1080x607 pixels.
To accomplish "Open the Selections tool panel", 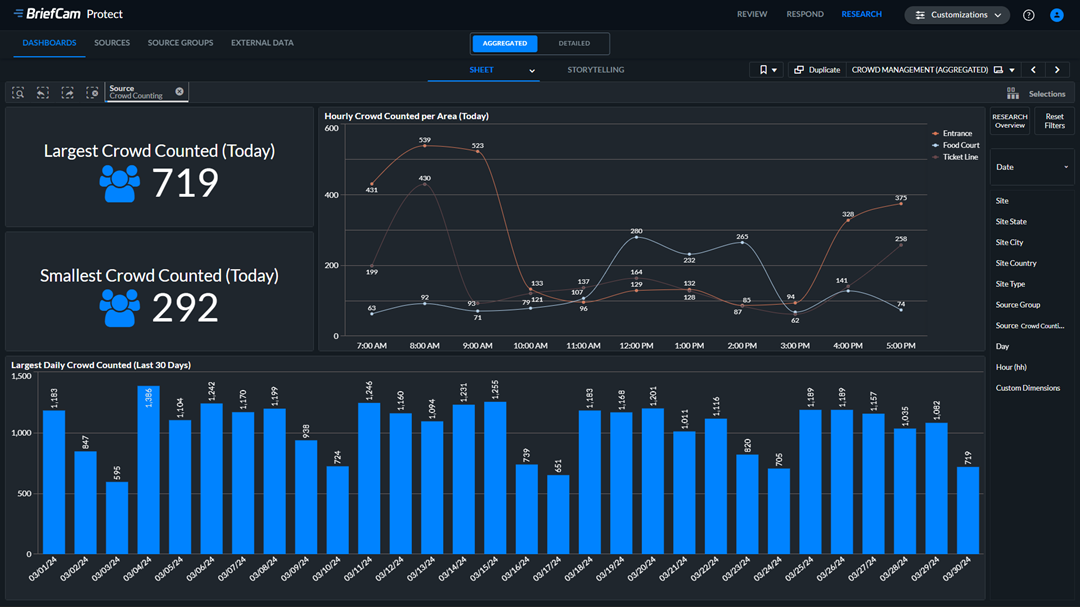I will pos(1036,93).
